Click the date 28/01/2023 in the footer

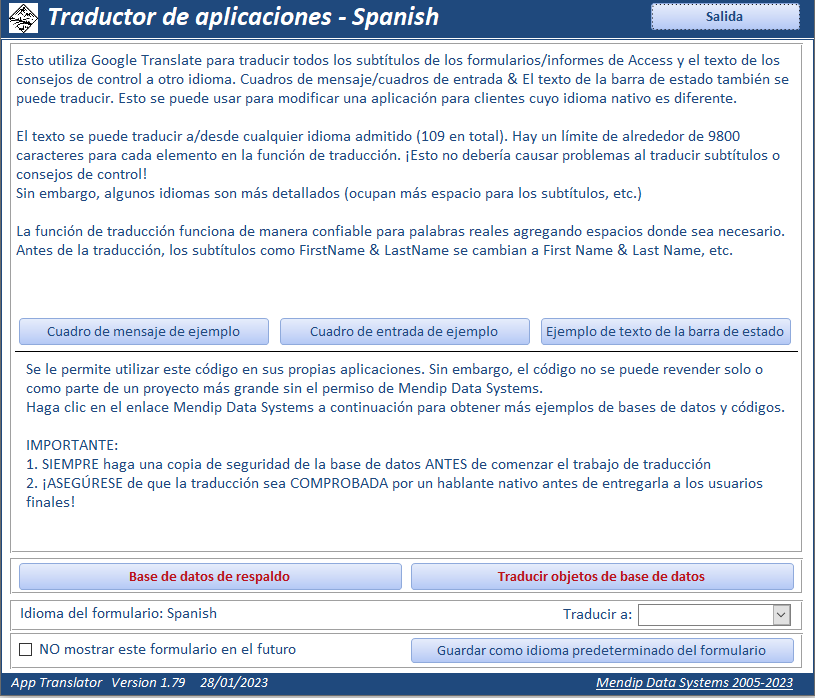pyautogui.click(x=234, y=682)
